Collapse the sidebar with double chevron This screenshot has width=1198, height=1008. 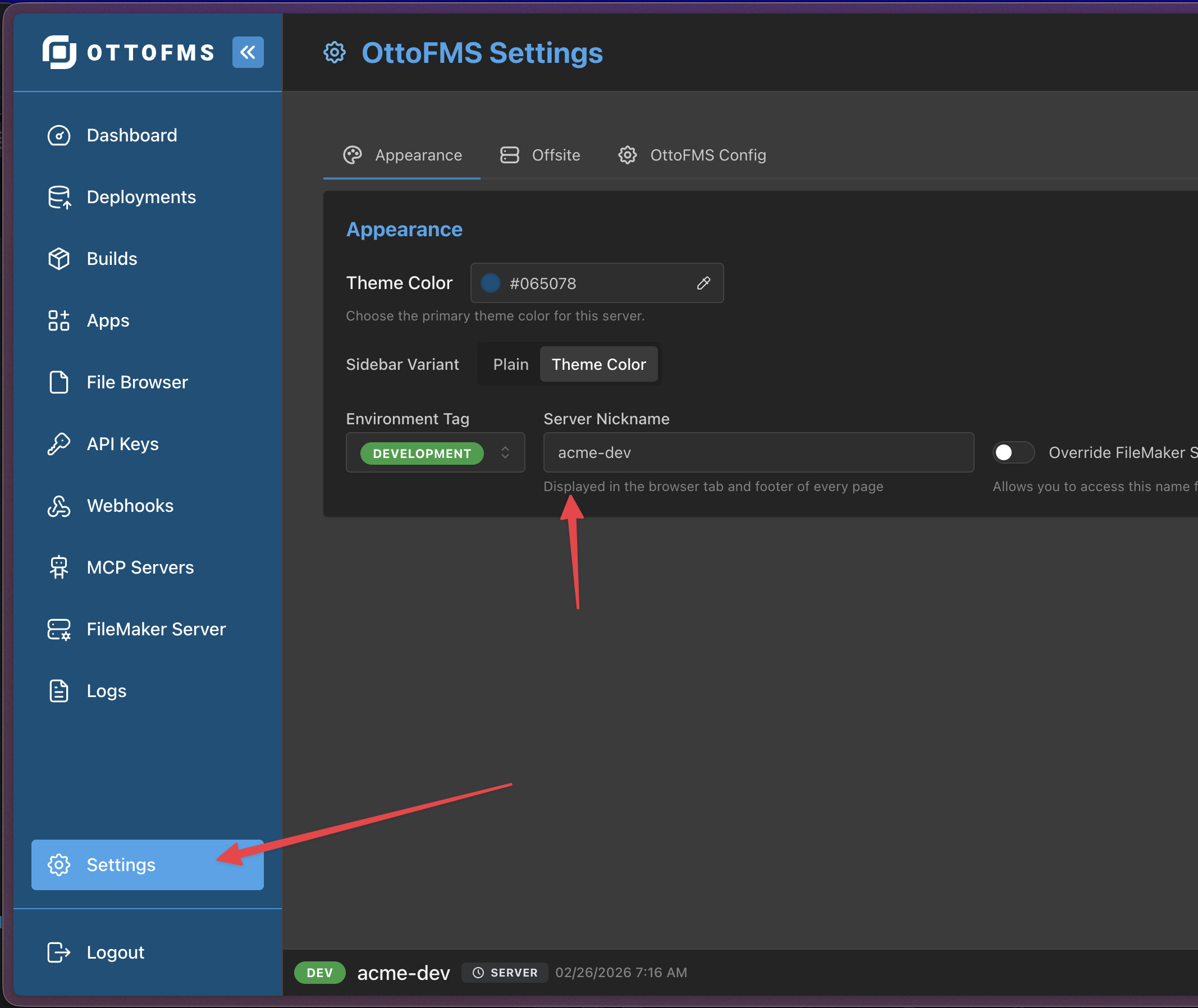[x=248, y=52]
